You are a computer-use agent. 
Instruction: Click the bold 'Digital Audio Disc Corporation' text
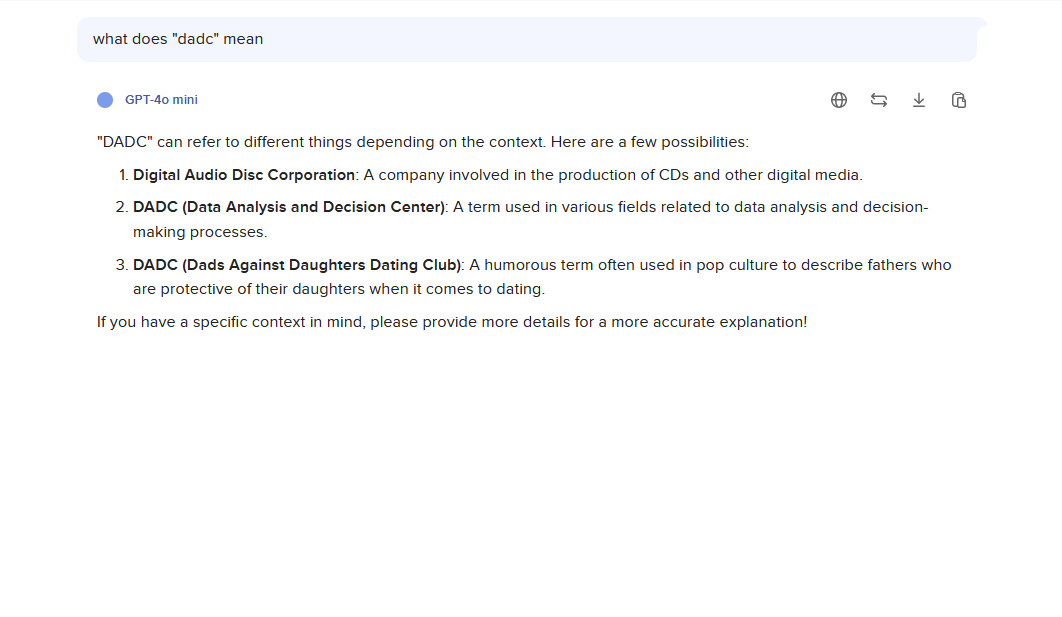click(x=244, y=175)
